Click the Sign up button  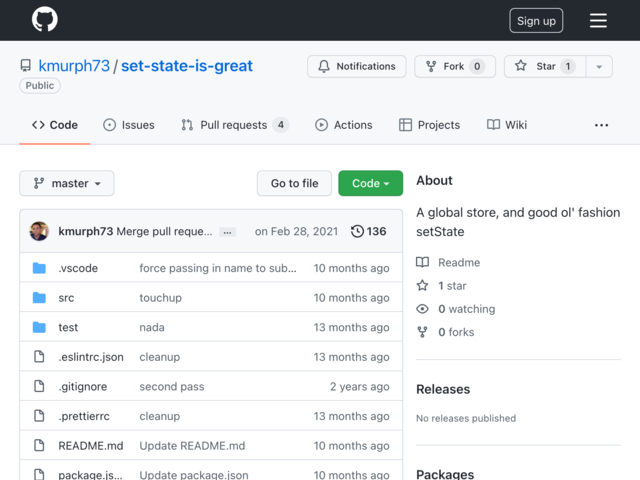(x=536, y=20)
